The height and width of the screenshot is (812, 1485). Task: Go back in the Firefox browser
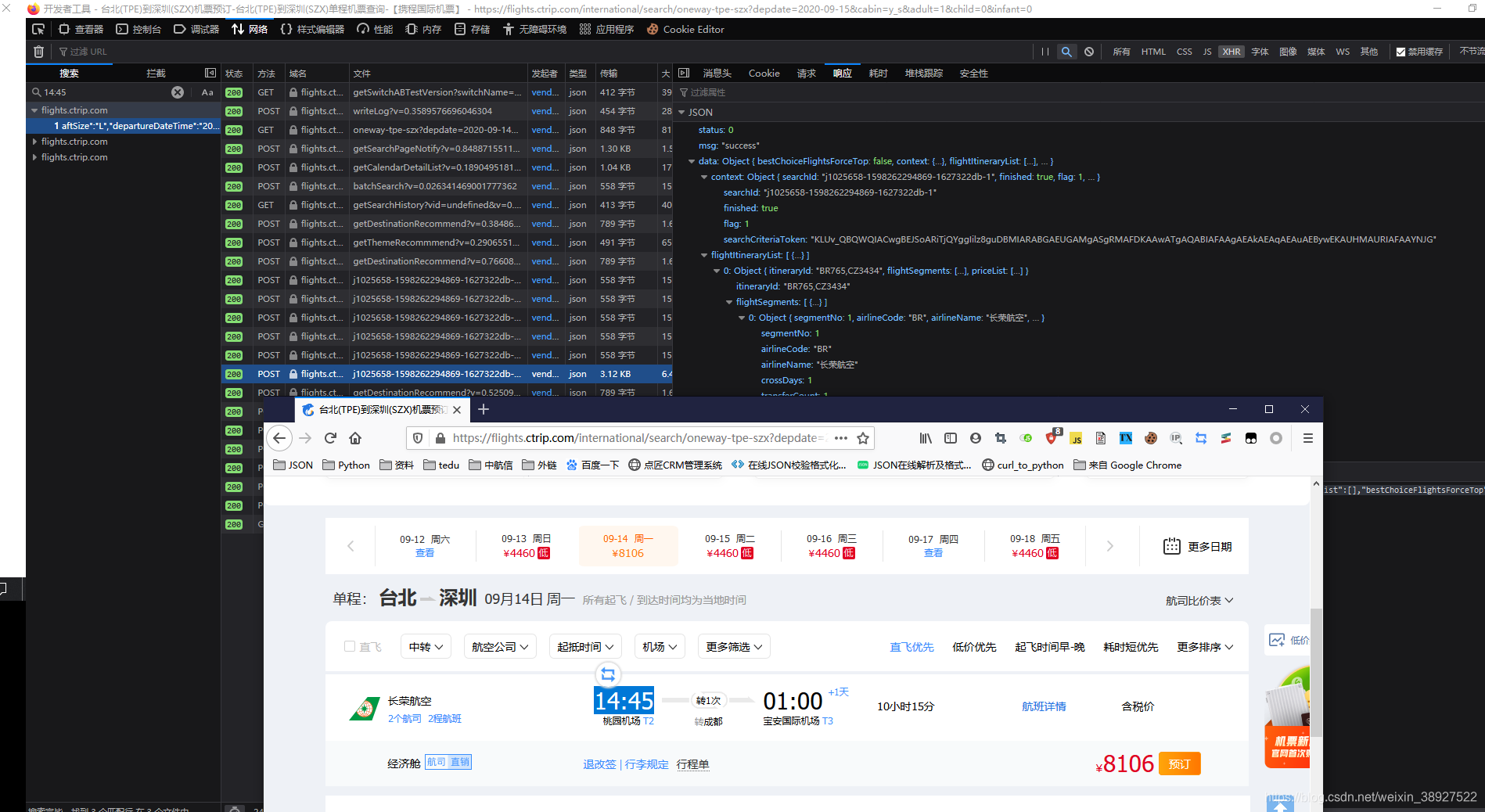pos(279,438)
